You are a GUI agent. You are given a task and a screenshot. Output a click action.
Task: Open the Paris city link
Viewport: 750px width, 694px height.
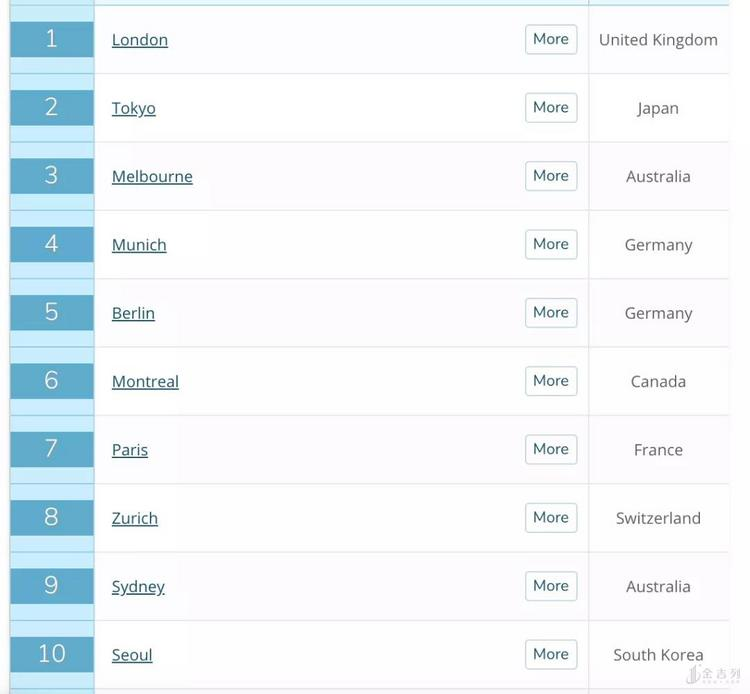130,450
